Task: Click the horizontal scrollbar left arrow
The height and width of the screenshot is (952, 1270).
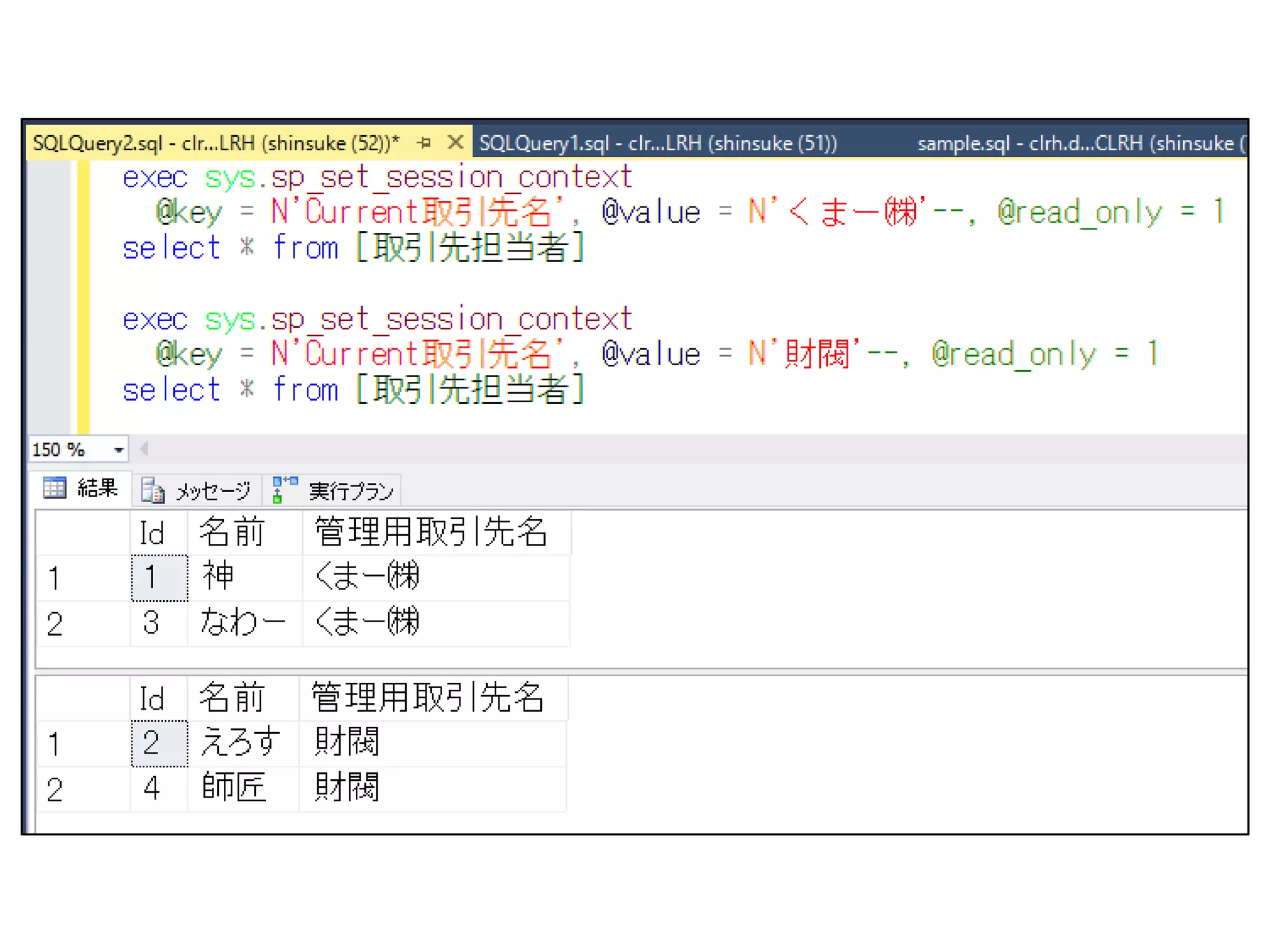Action: tap(144, 449)
